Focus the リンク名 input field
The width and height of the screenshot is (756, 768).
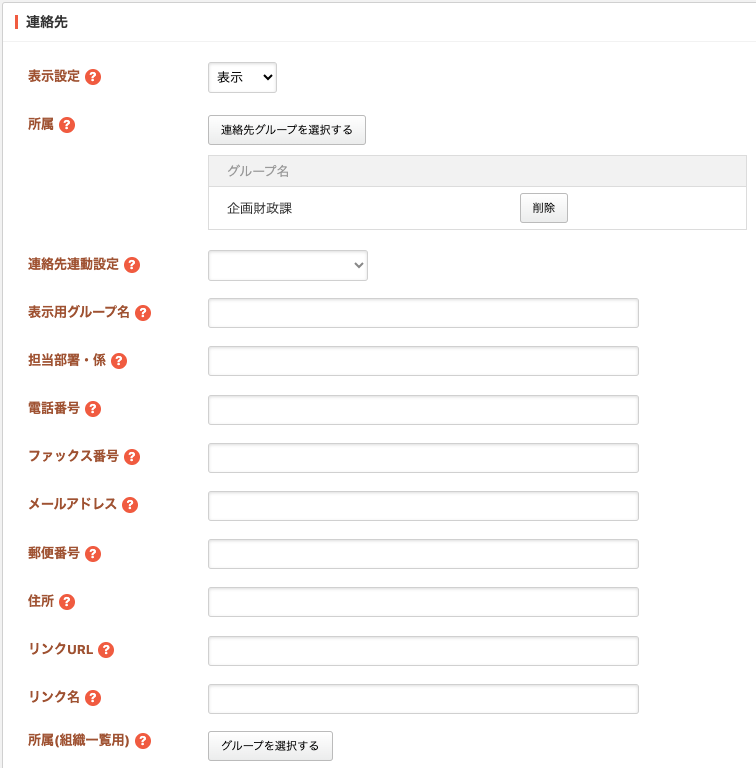[x=424, y=699]
